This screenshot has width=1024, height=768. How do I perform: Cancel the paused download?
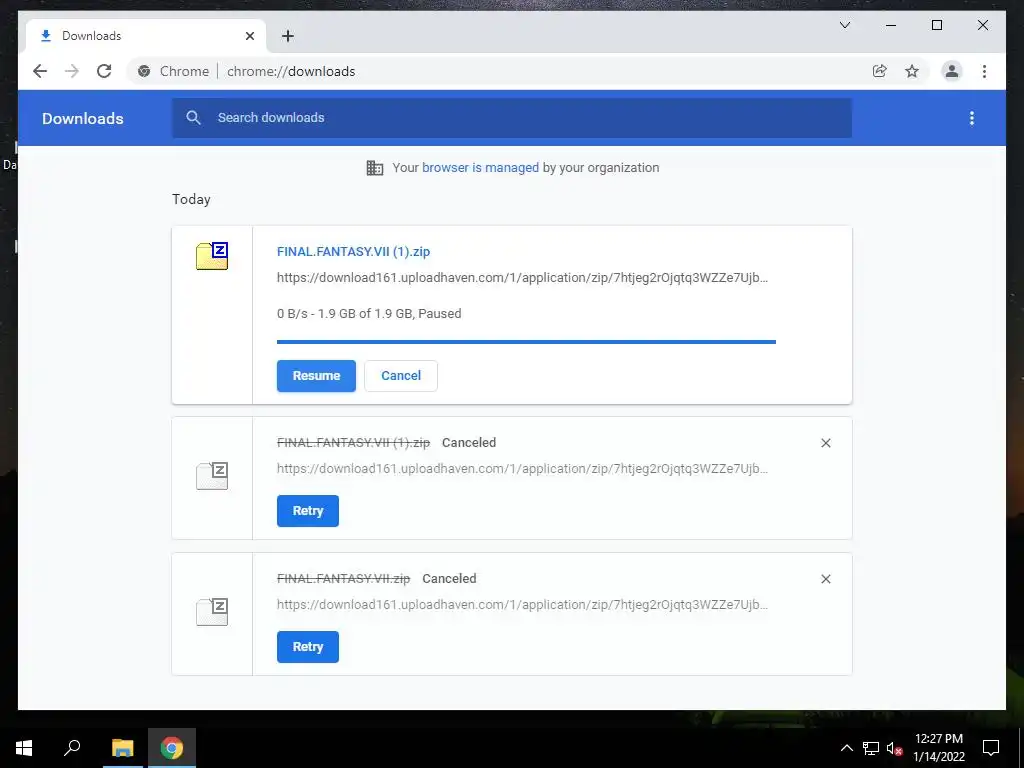coord(401,376)
